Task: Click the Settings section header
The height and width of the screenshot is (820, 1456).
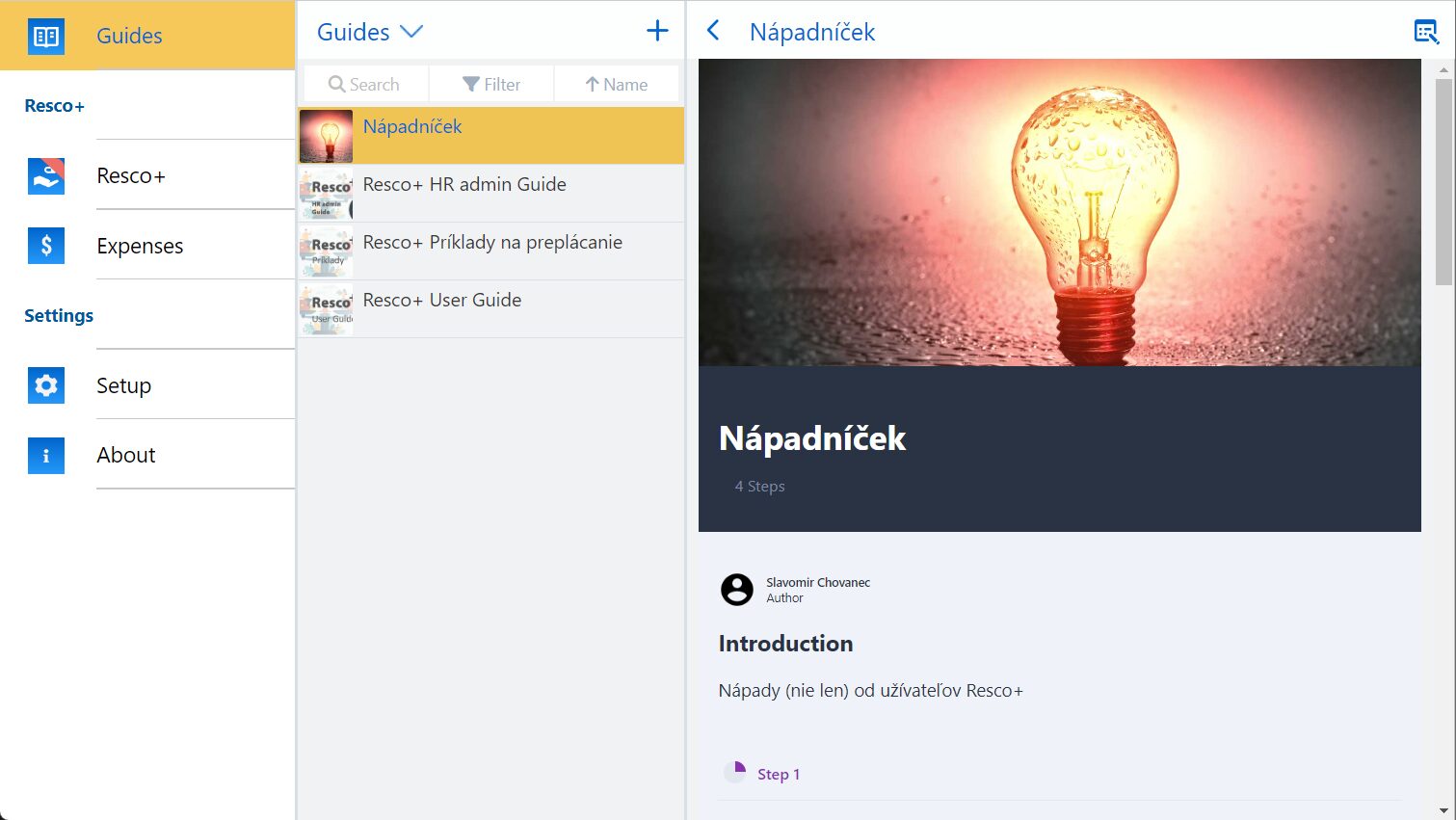Action: pos(59,315)
